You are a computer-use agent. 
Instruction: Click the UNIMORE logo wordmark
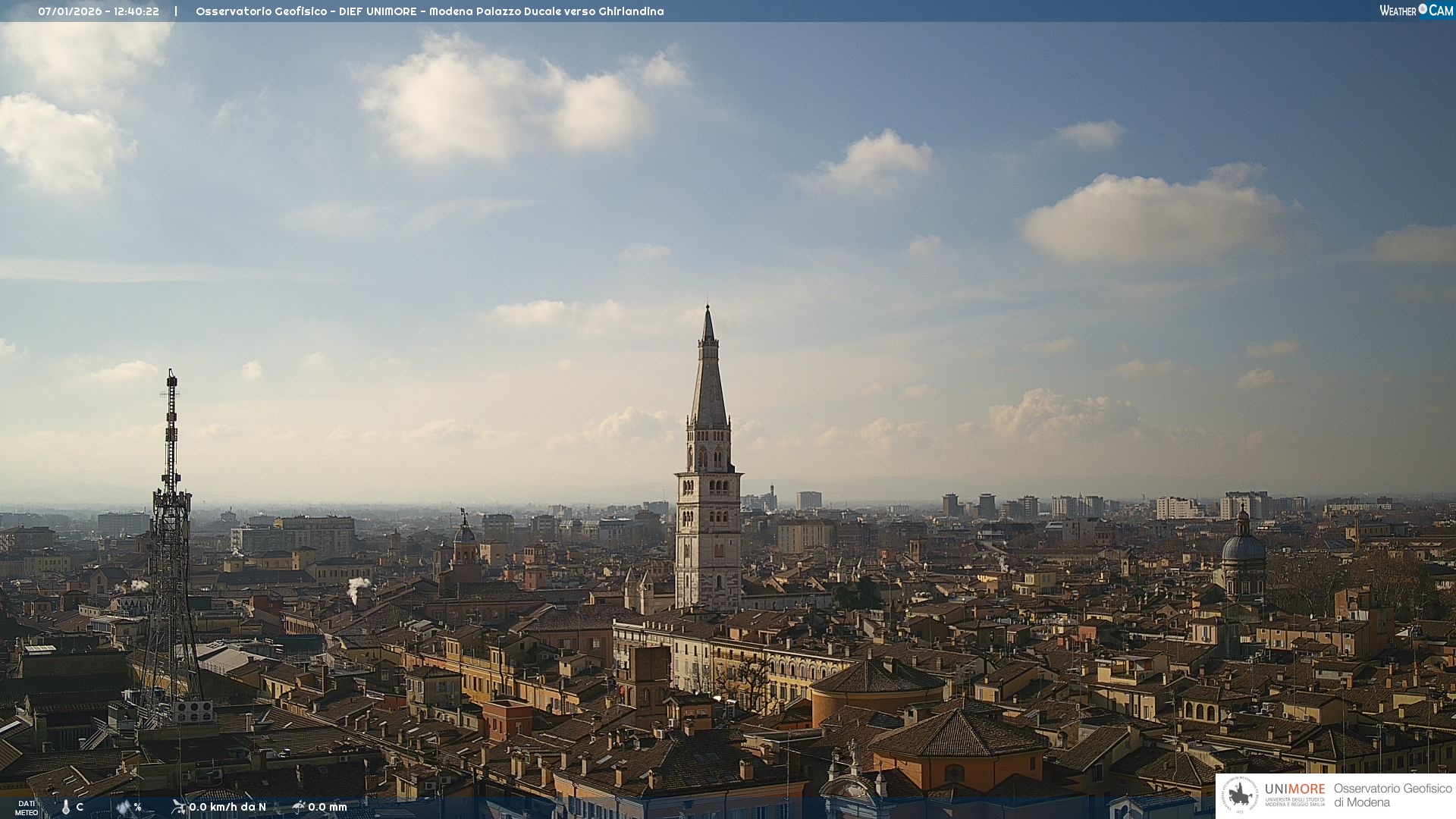pos(1294,789)
